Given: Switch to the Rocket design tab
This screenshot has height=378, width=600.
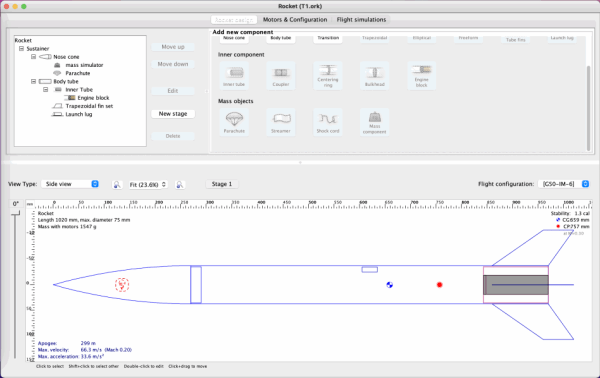Looking at the screenshot, I should click(x=234, y=20).
